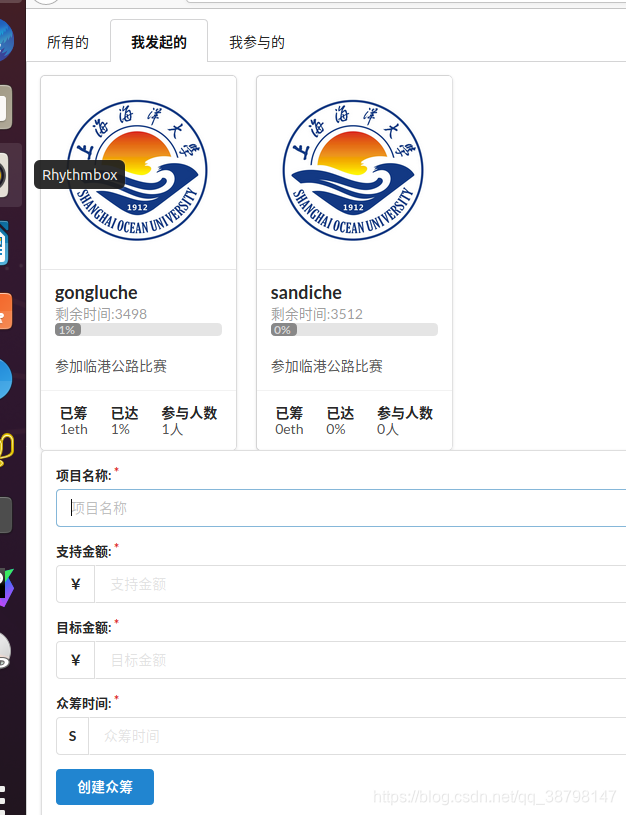Click 0eth raised value on sandiche

(x=289, y=429)
